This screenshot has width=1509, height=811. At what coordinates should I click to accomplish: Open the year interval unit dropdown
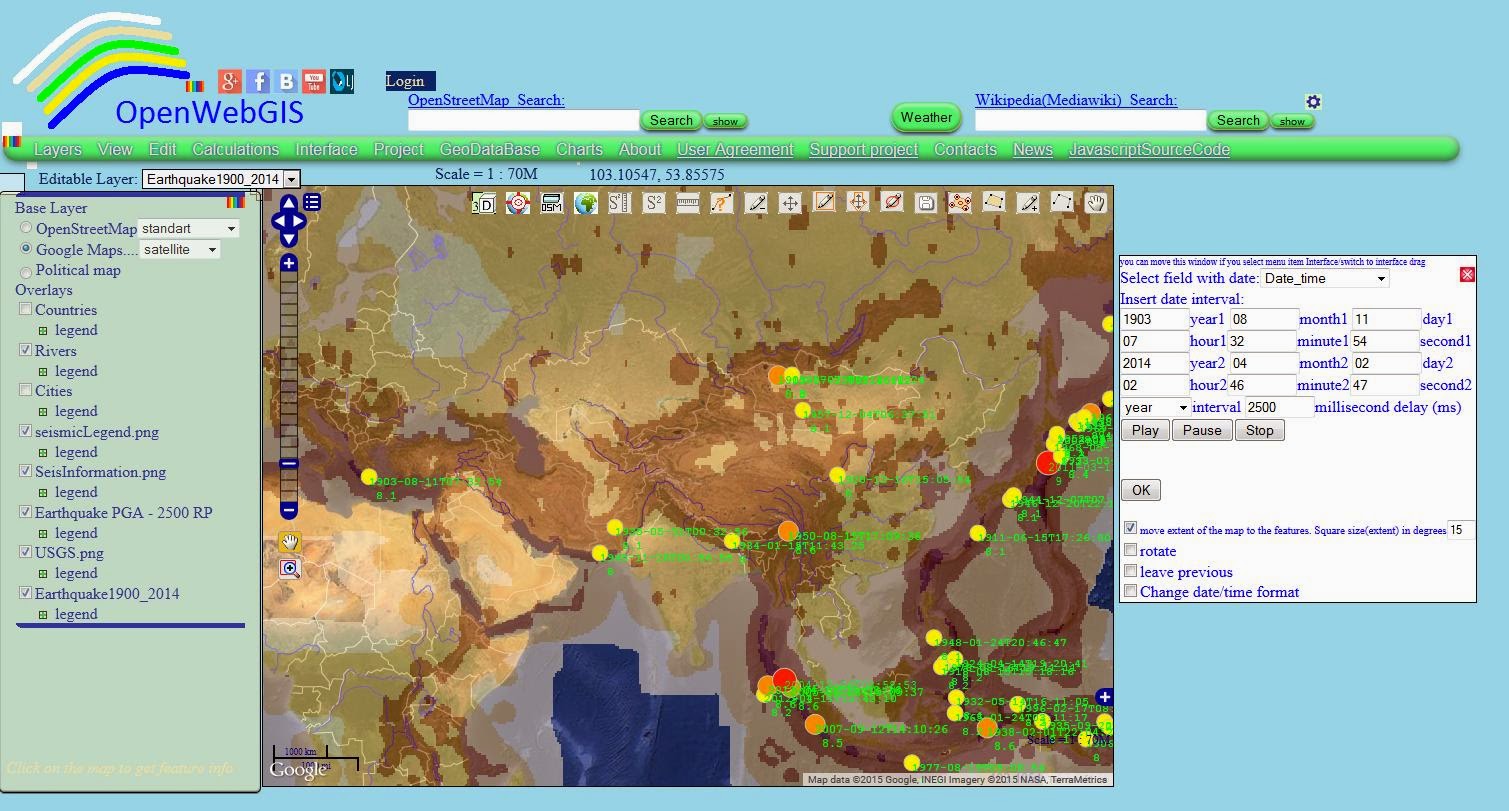click(x=1155, y=408)
